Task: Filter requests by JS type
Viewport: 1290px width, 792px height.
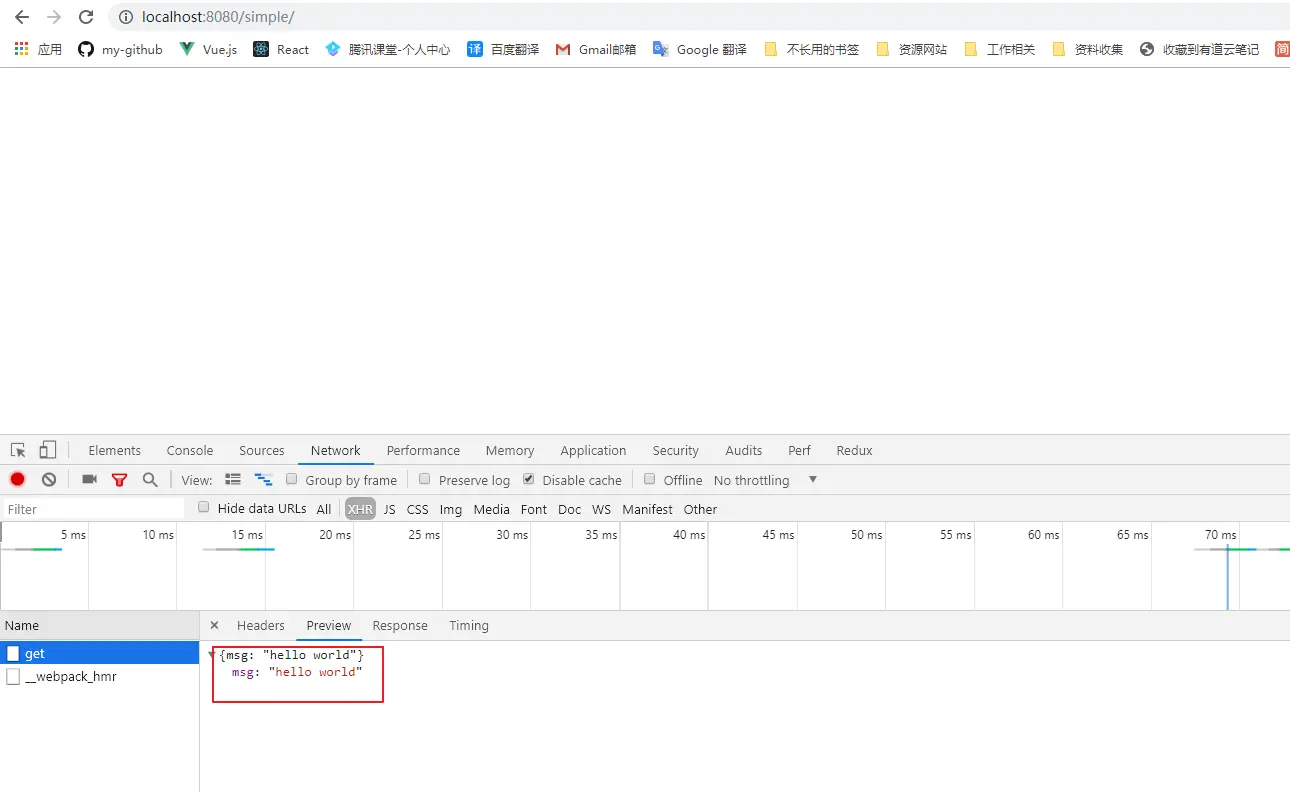Action: point(389,509)
